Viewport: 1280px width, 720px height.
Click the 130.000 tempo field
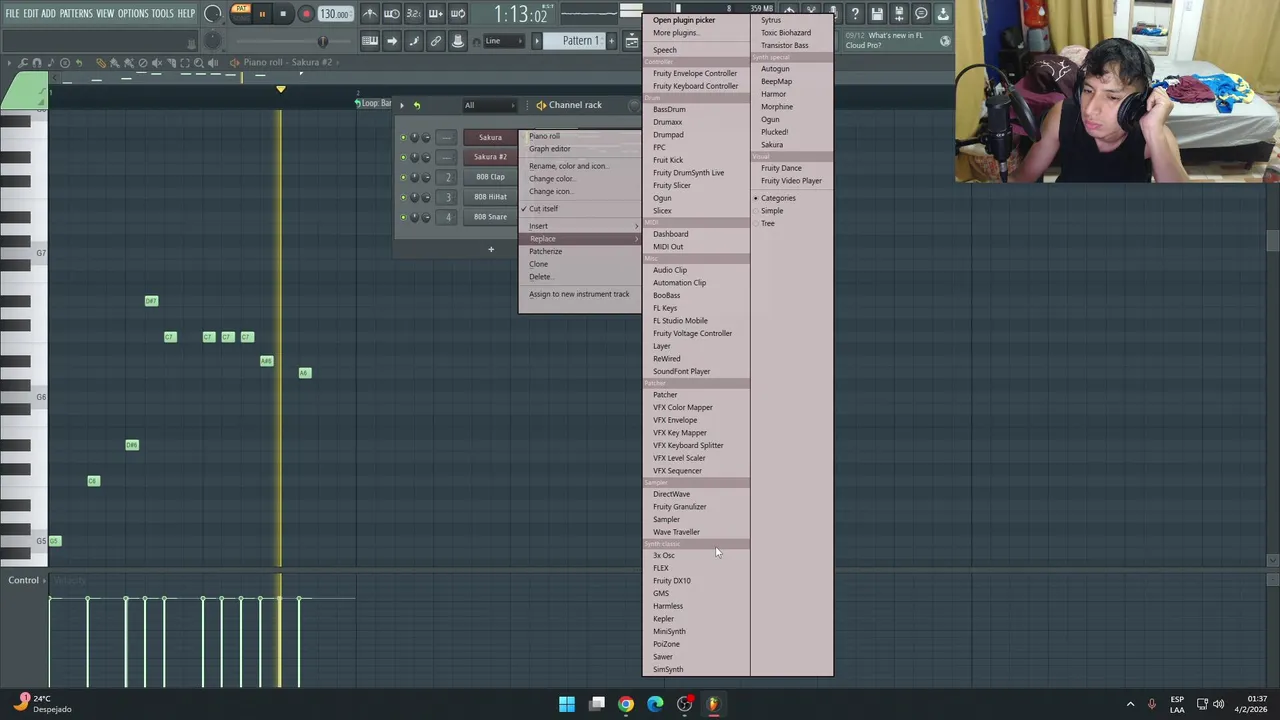(335, 14)
